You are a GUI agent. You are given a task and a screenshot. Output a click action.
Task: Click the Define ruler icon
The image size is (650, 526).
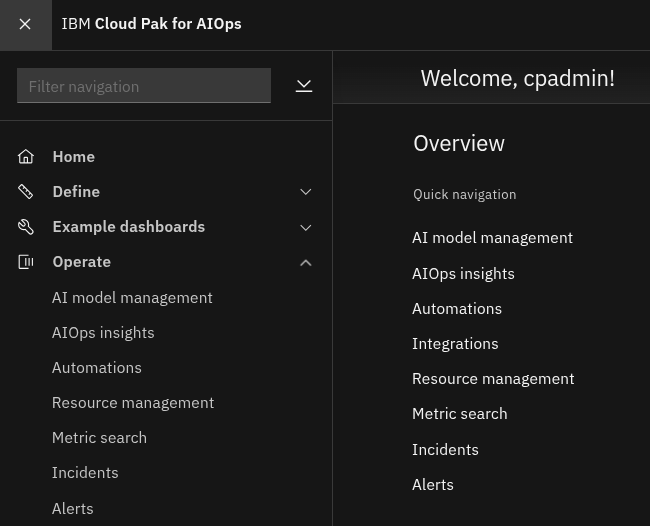26,191
